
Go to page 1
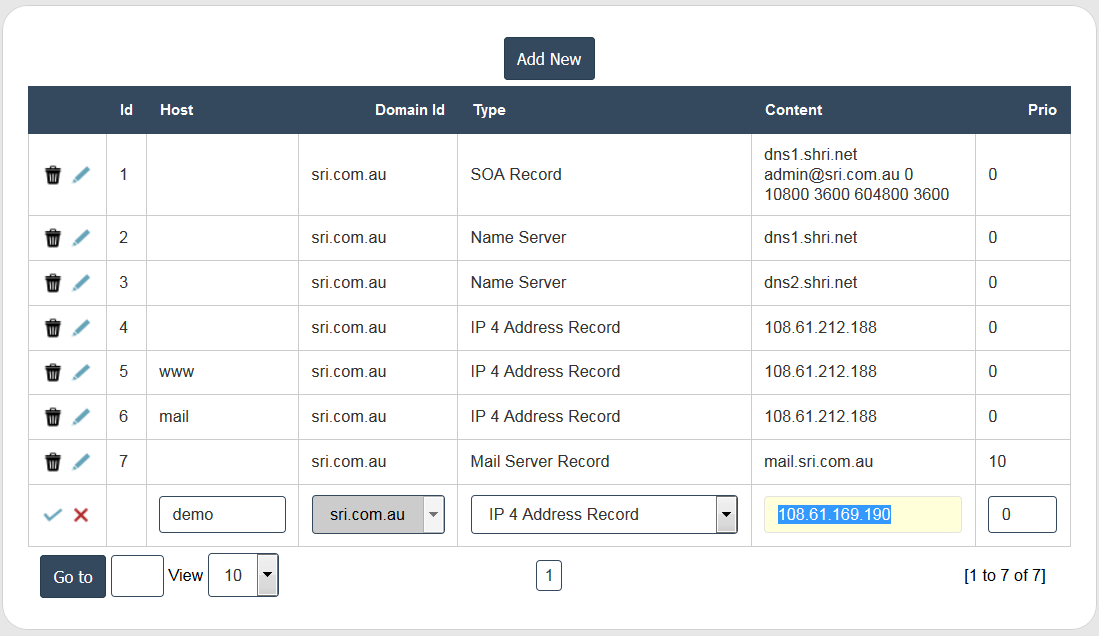tap(549, 576)
